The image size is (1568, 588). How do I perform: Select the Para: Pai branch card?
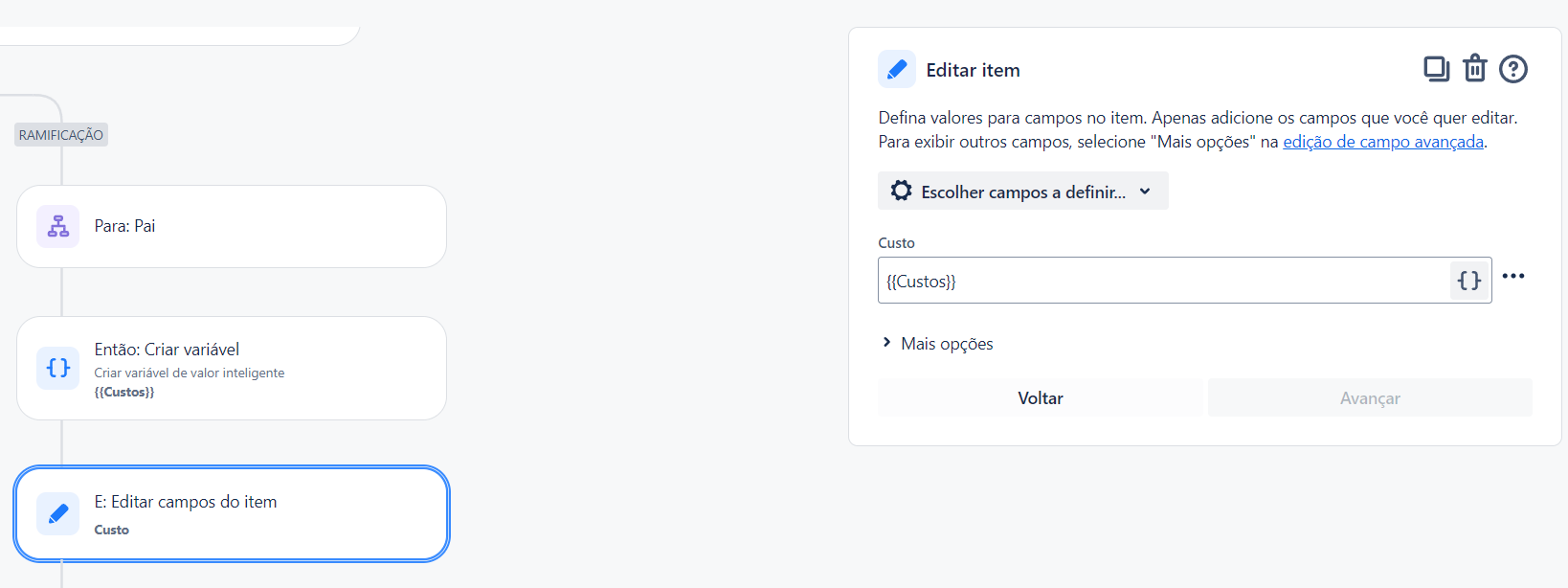pyautogui.click(x=232, y=226)
